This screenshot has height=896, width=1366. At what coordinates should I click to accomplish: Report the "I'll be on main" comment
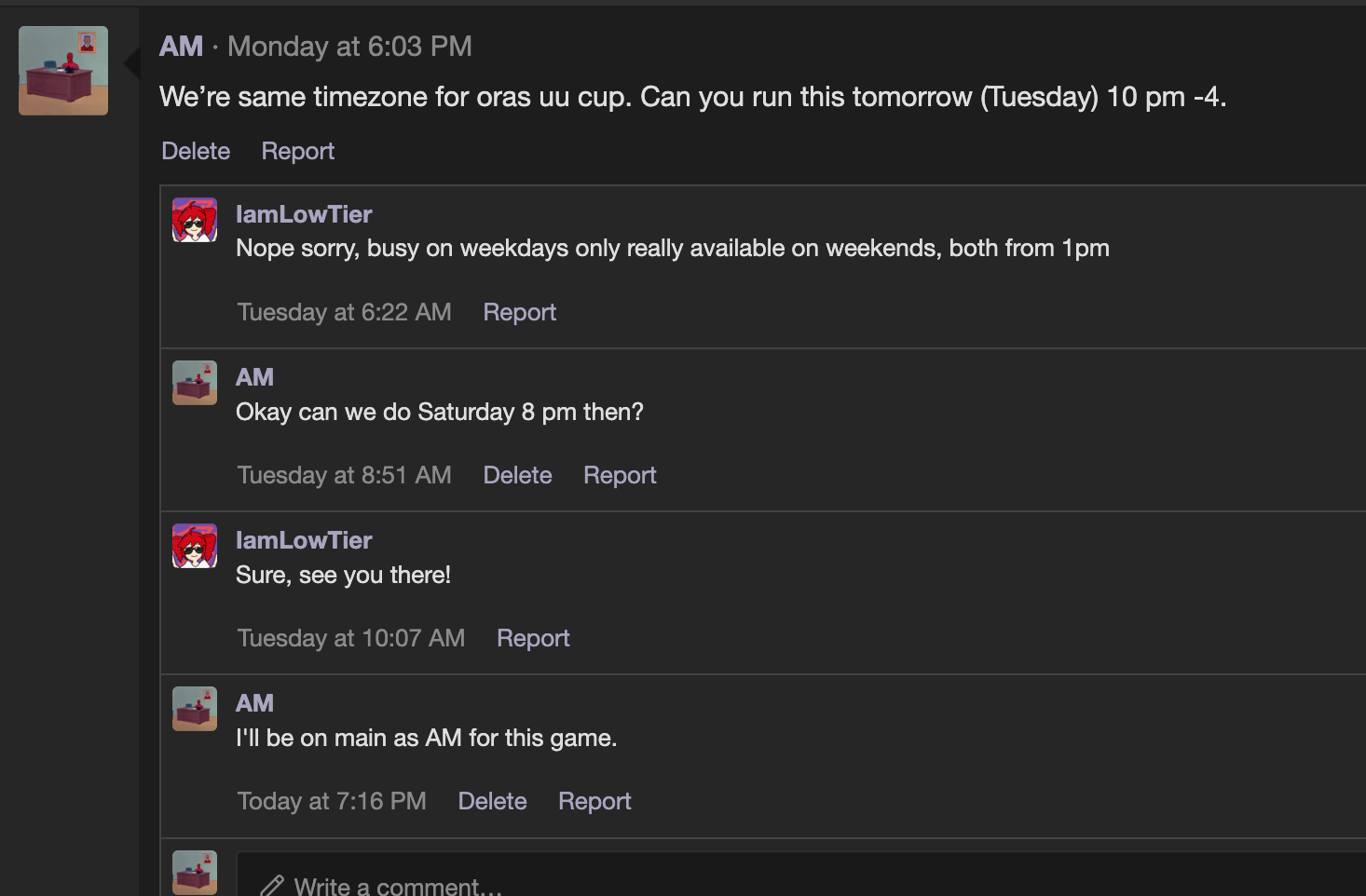594,801
